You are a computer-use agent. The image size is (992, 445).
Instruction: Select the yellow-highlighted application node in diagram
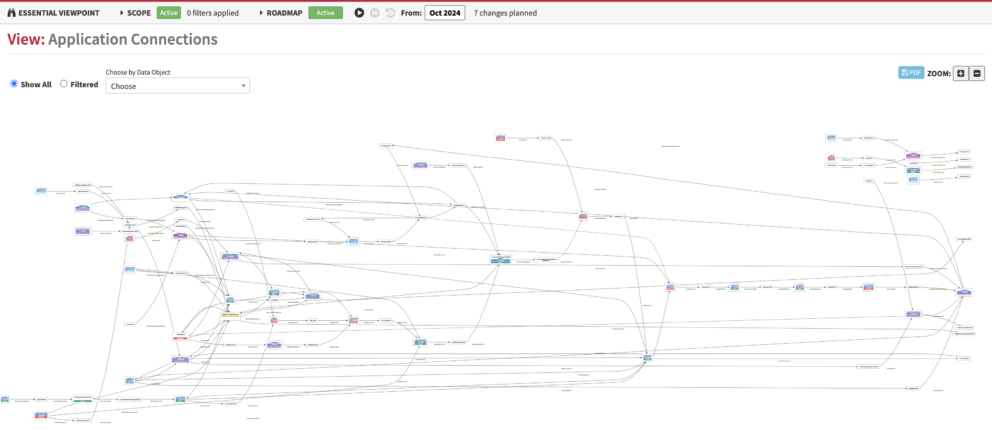[230, 315]
